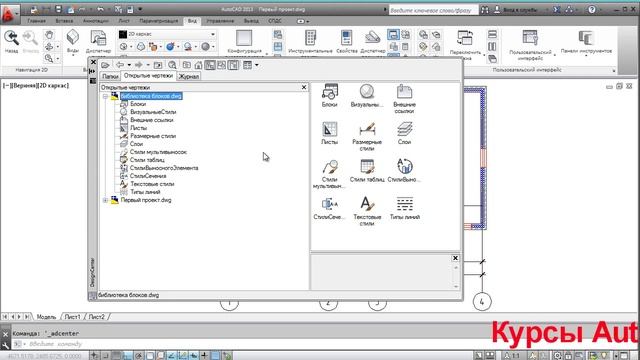Click the DesignCenter Search icon
The height and width of the screenshot is (360, 640).
(x=172, y=65)
